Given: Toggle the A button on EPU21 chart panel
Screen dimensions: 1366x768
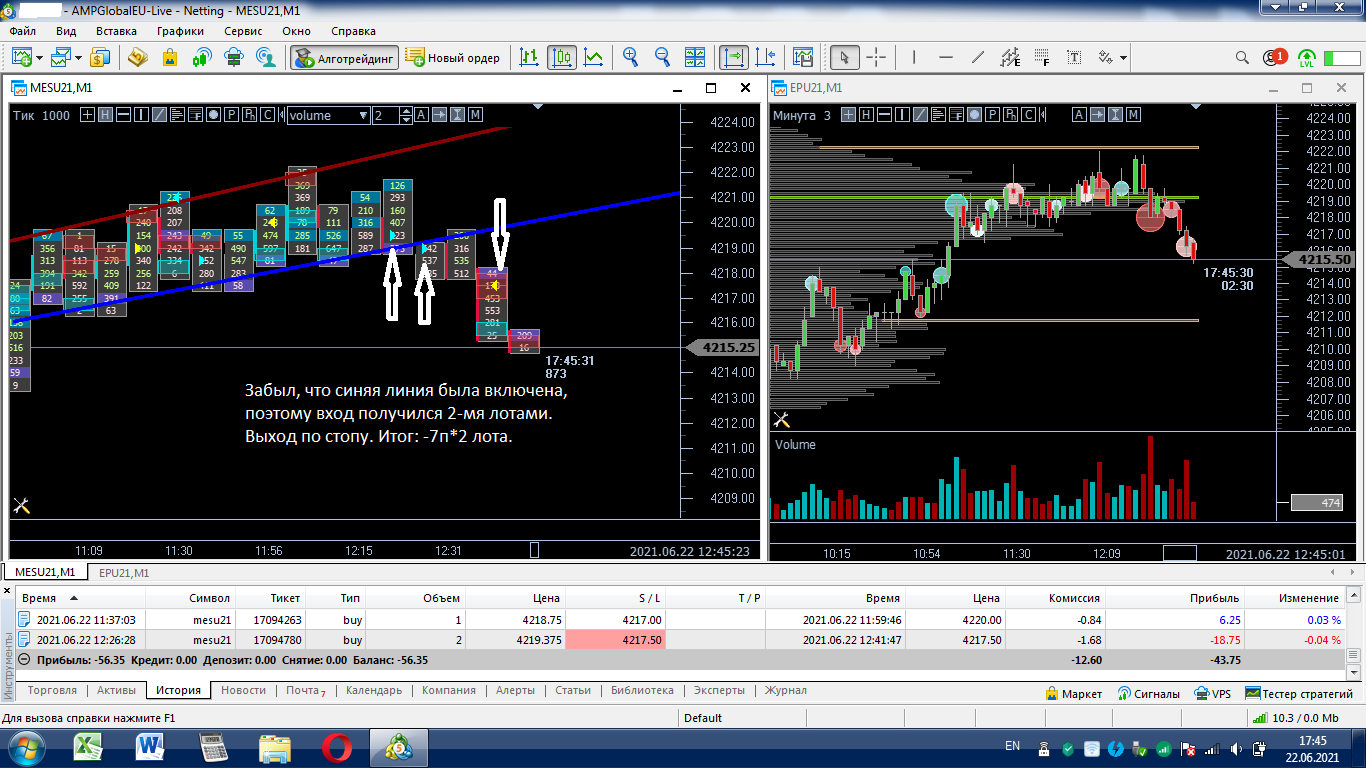Looking at the screenshot, I should [x=1079, y=115].
